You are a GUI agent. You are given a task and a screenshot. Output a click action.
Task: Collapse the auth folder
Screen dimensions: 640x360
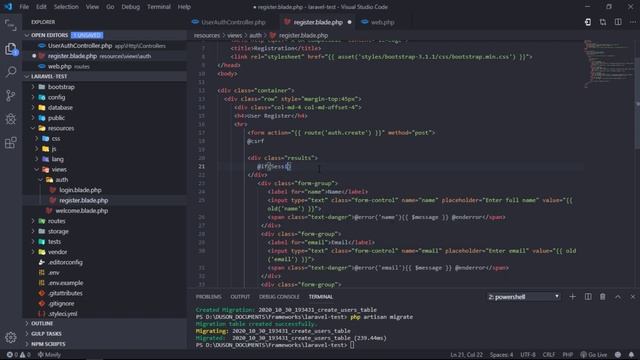pos(105,180)
